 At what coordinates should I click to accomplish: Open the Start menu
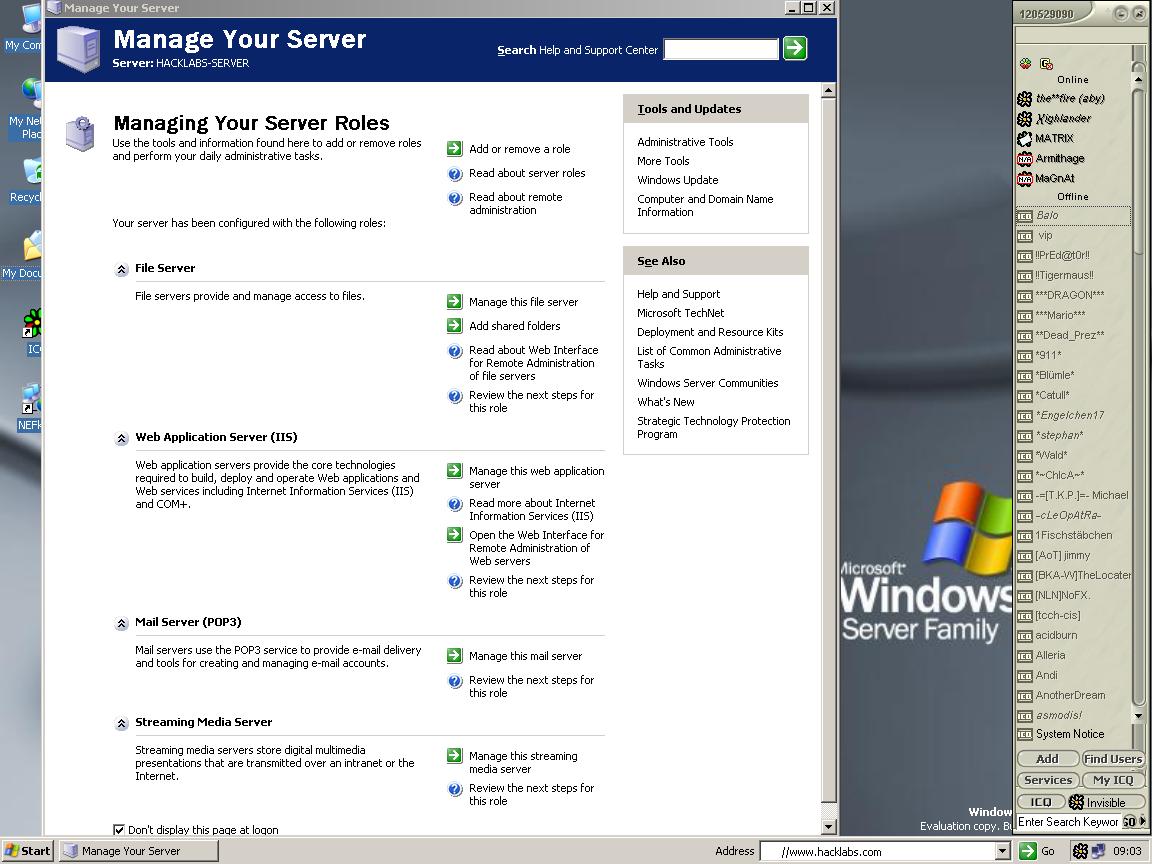click(27, 851)
